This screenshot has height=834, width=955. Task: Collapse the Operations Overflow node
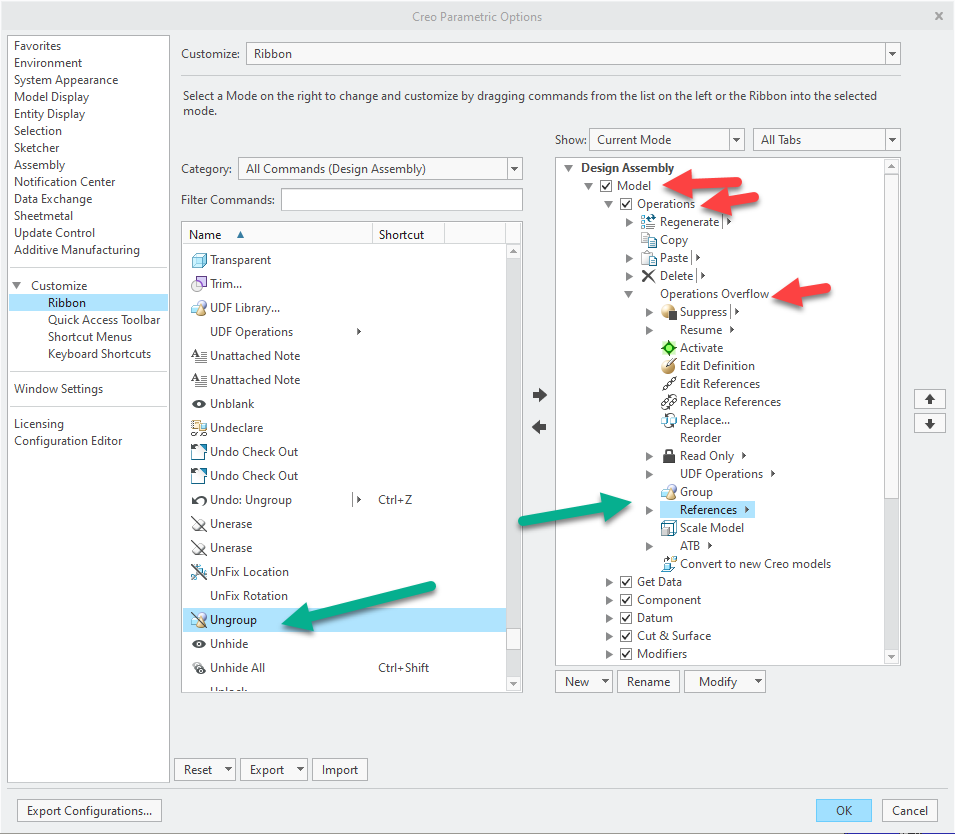pyautogui.click(x=629, y=294)
